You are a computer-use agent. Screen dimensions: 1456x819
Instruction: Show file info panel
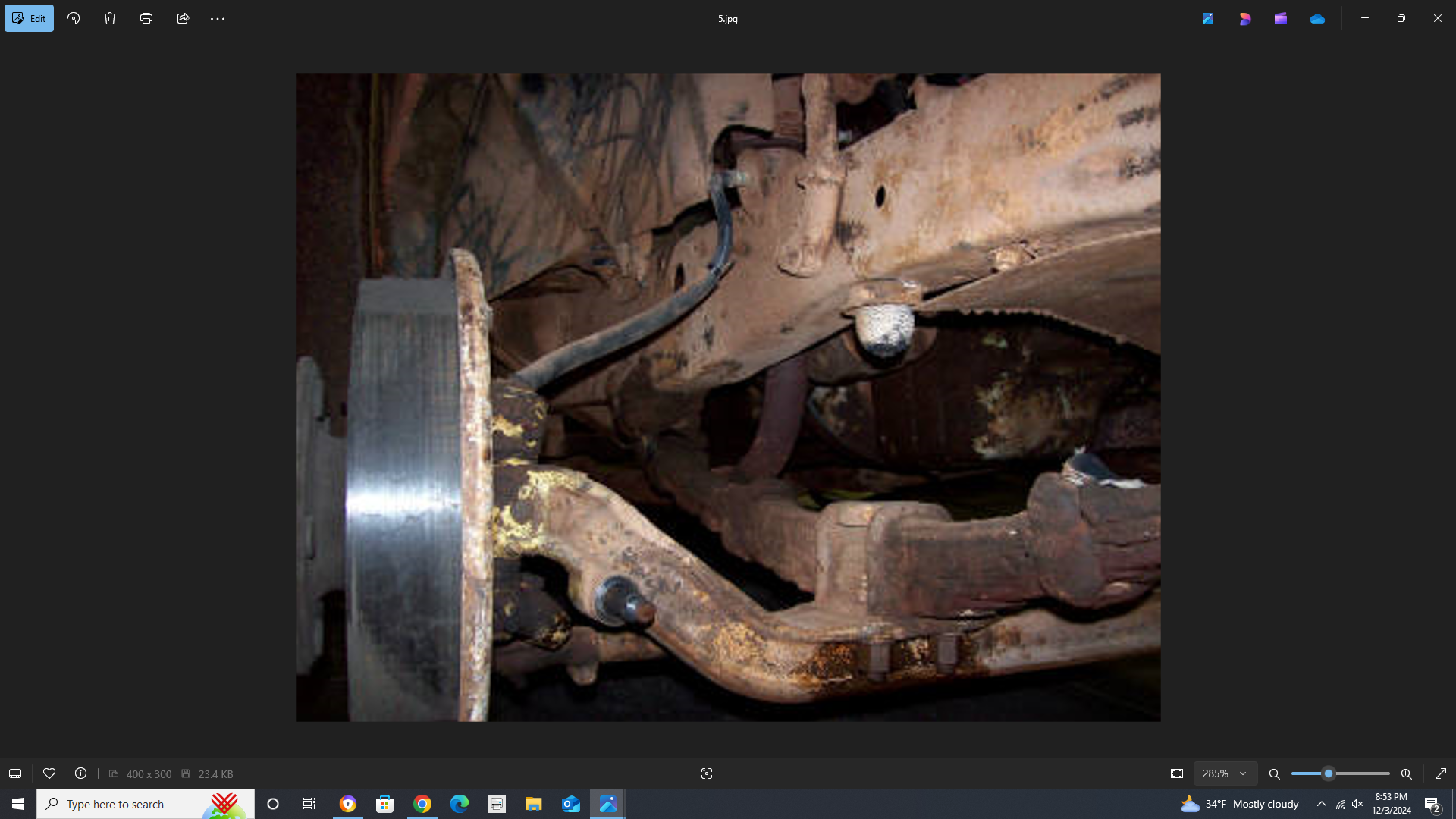pos(80,773)
